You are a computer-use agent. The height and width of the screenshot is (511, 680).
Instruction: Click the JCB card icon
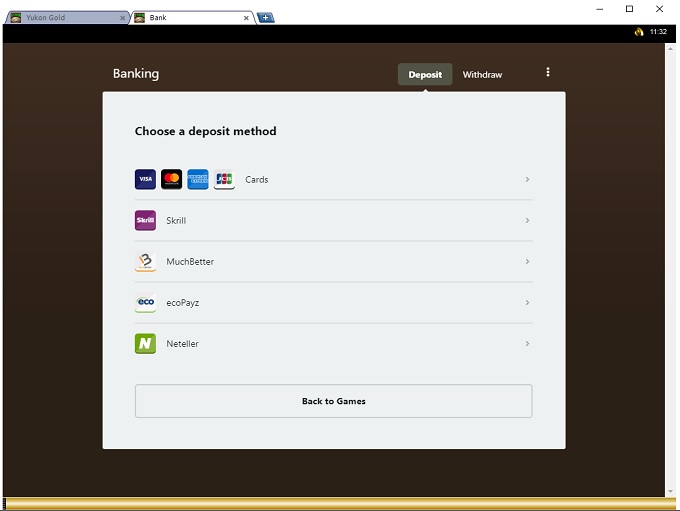point(224,180)
